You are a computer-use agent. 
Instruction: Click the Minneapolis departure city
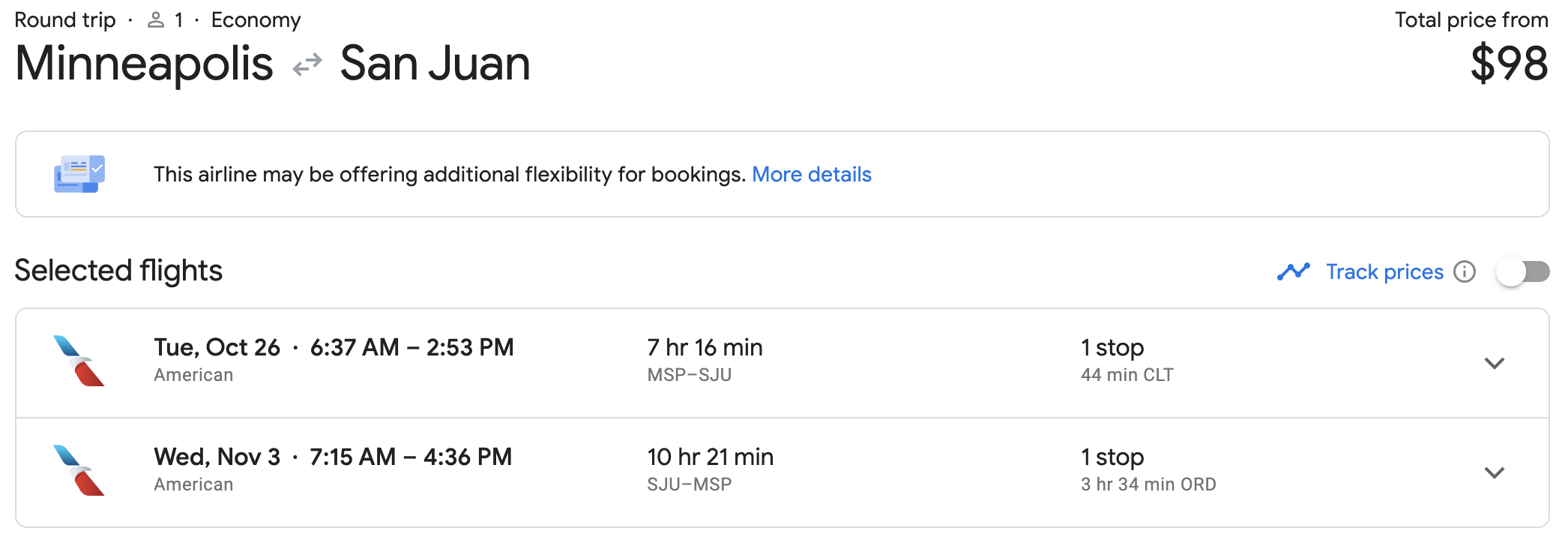[x=145, y=64]
